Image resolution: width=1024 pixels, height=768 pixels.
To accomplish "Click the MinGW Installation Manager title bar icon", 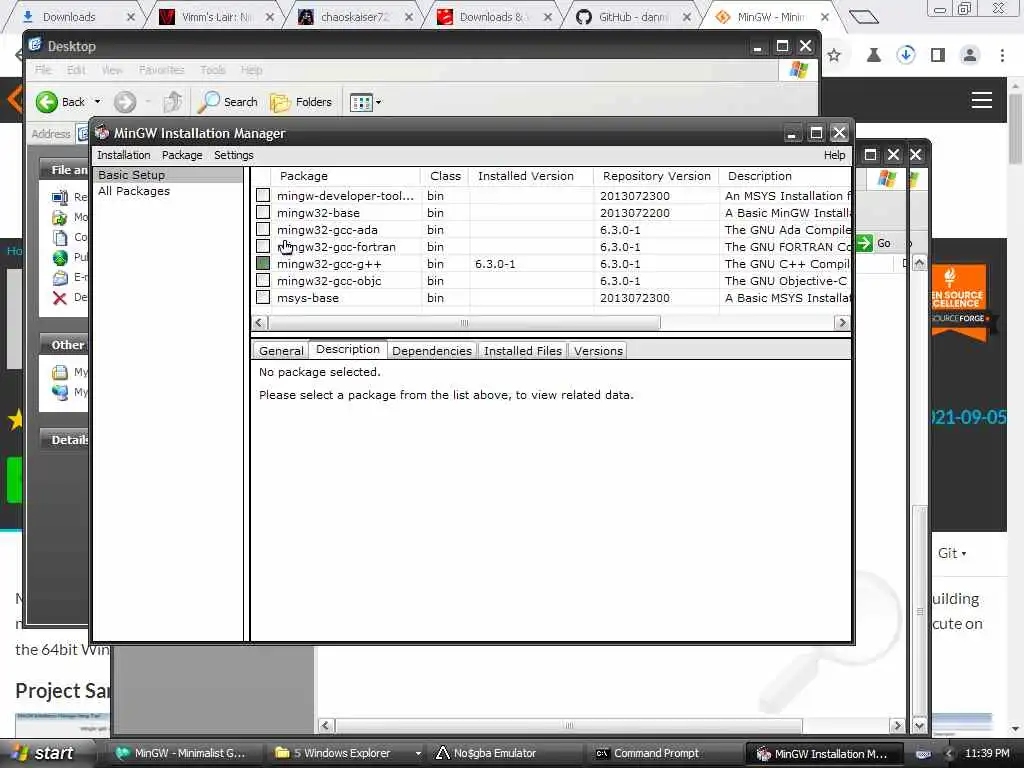I will [102, 133].
